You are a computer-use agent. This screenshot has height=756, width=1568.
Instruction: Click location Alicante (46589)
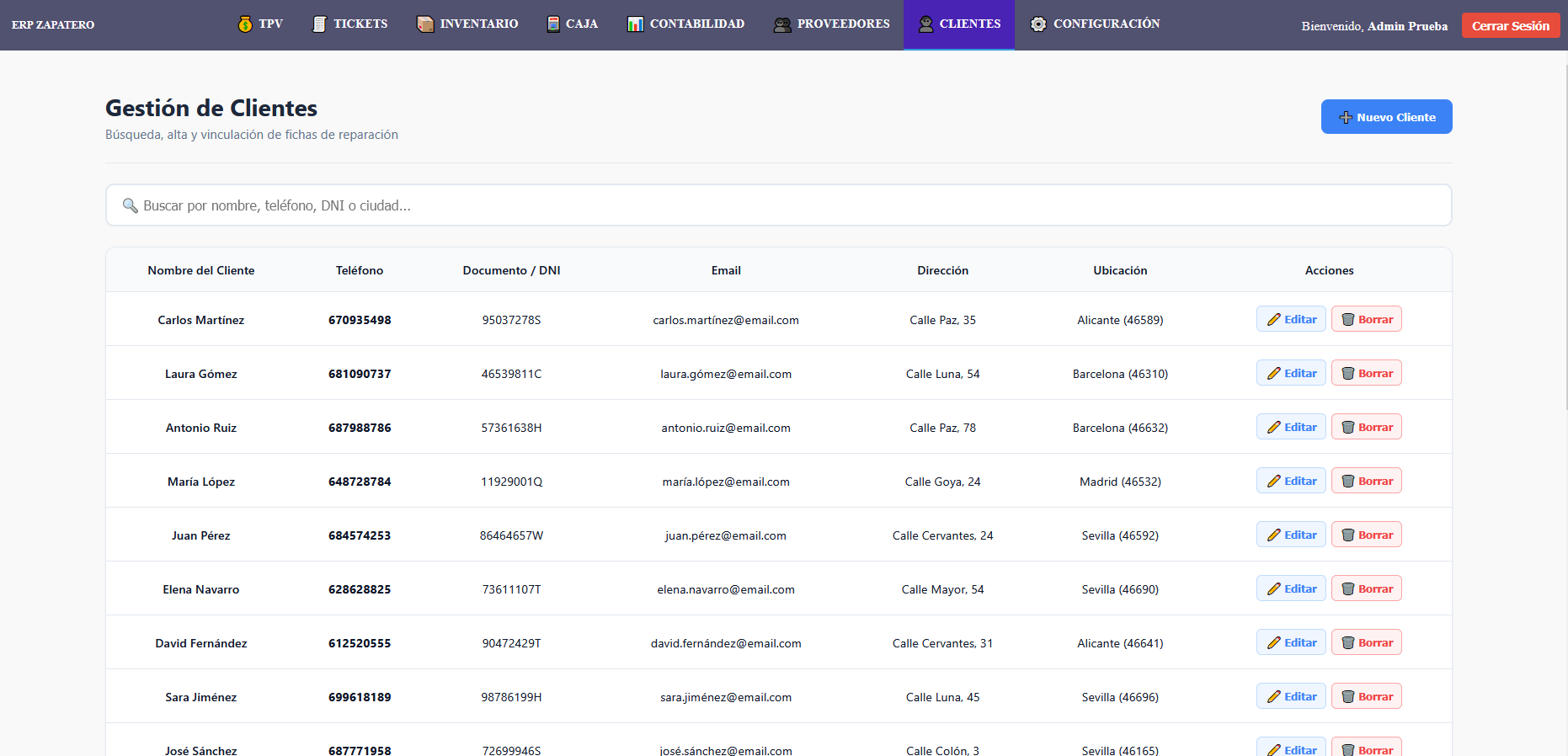pos(1120,320)
